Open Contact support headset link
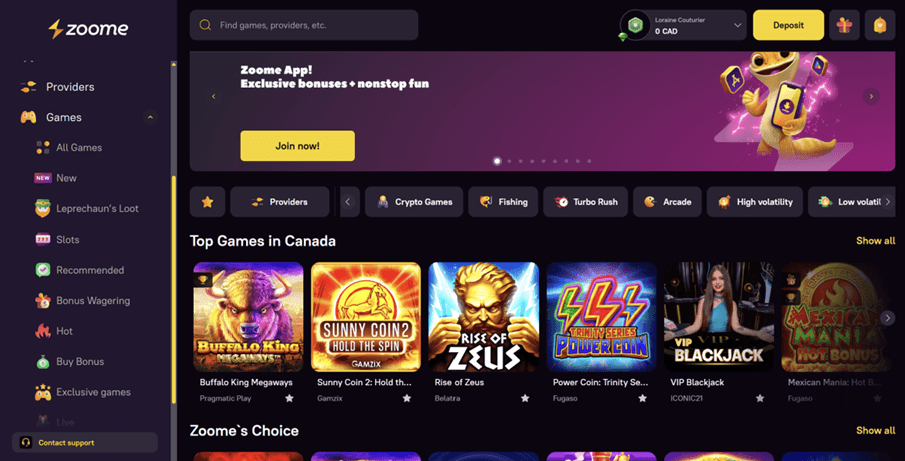This screenshot has width=905, height=461. (85, 442)
